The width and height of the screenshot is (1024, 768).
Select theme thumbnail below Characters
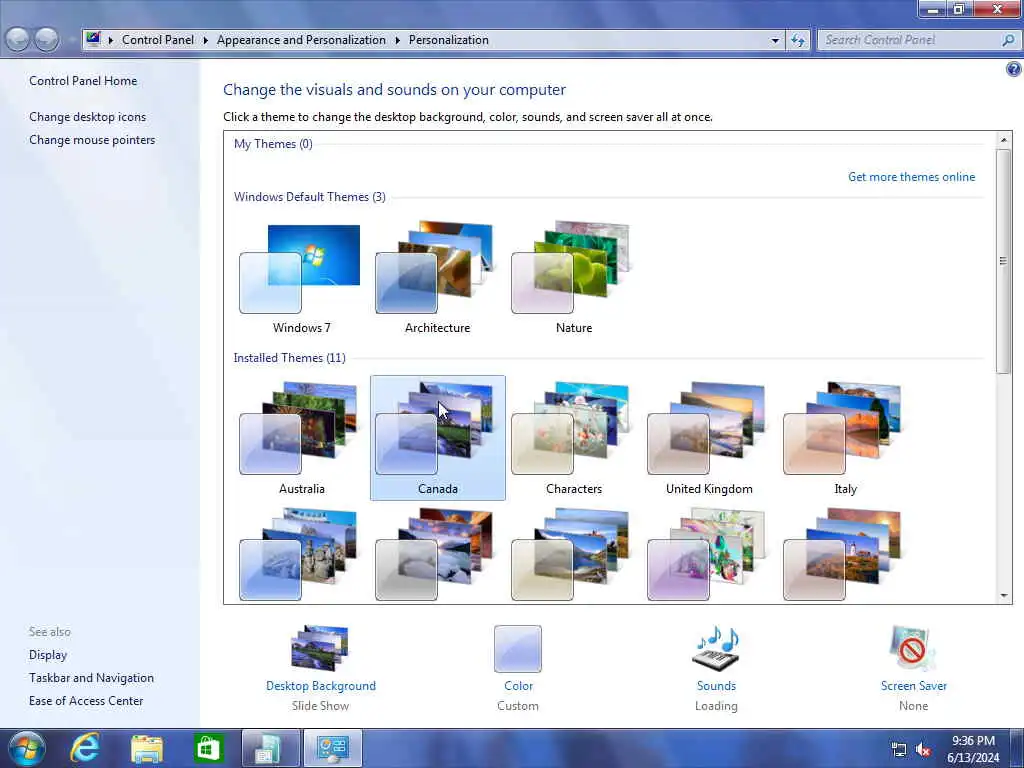[x=573, y=554]
